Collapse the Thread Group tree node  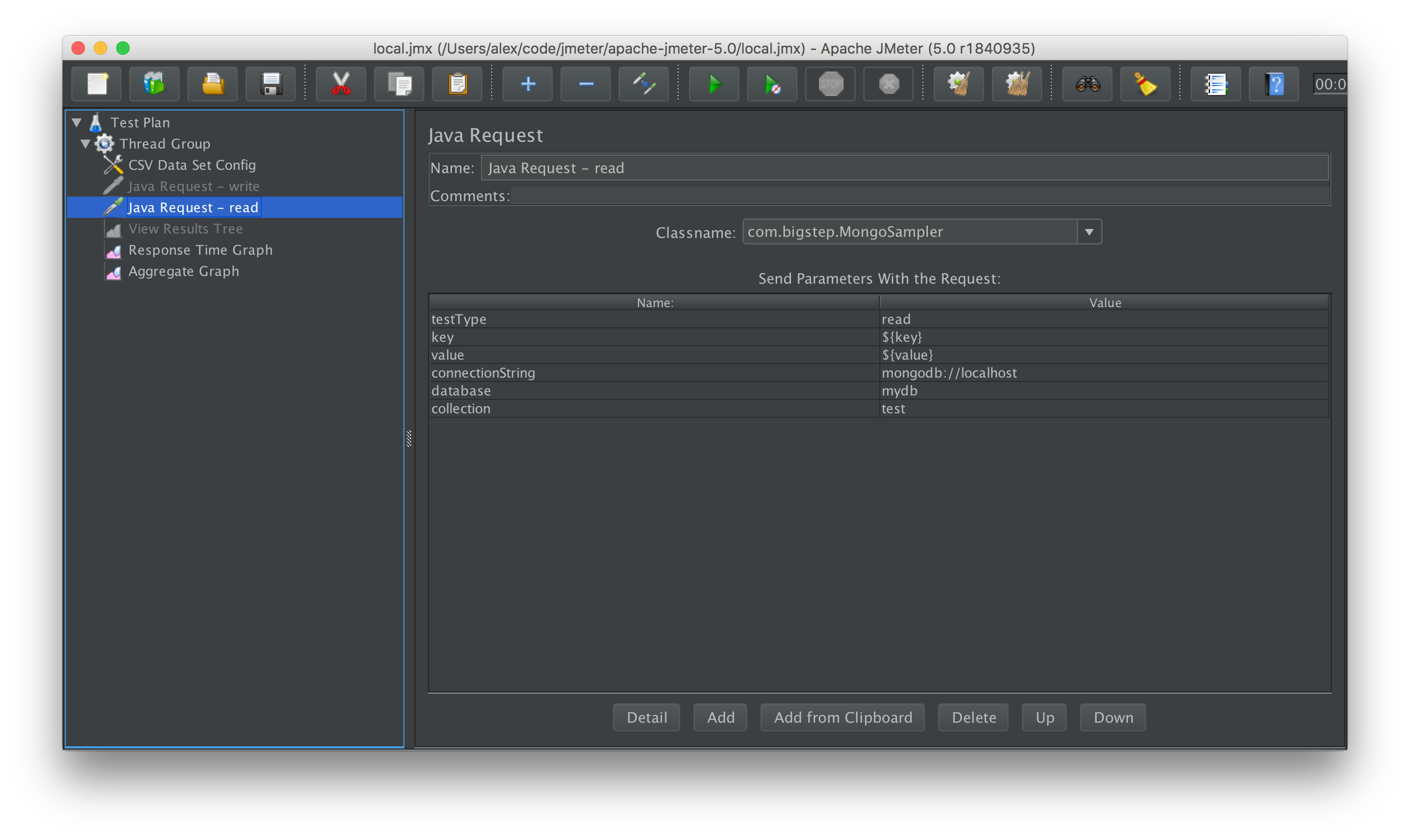point(85,144)
